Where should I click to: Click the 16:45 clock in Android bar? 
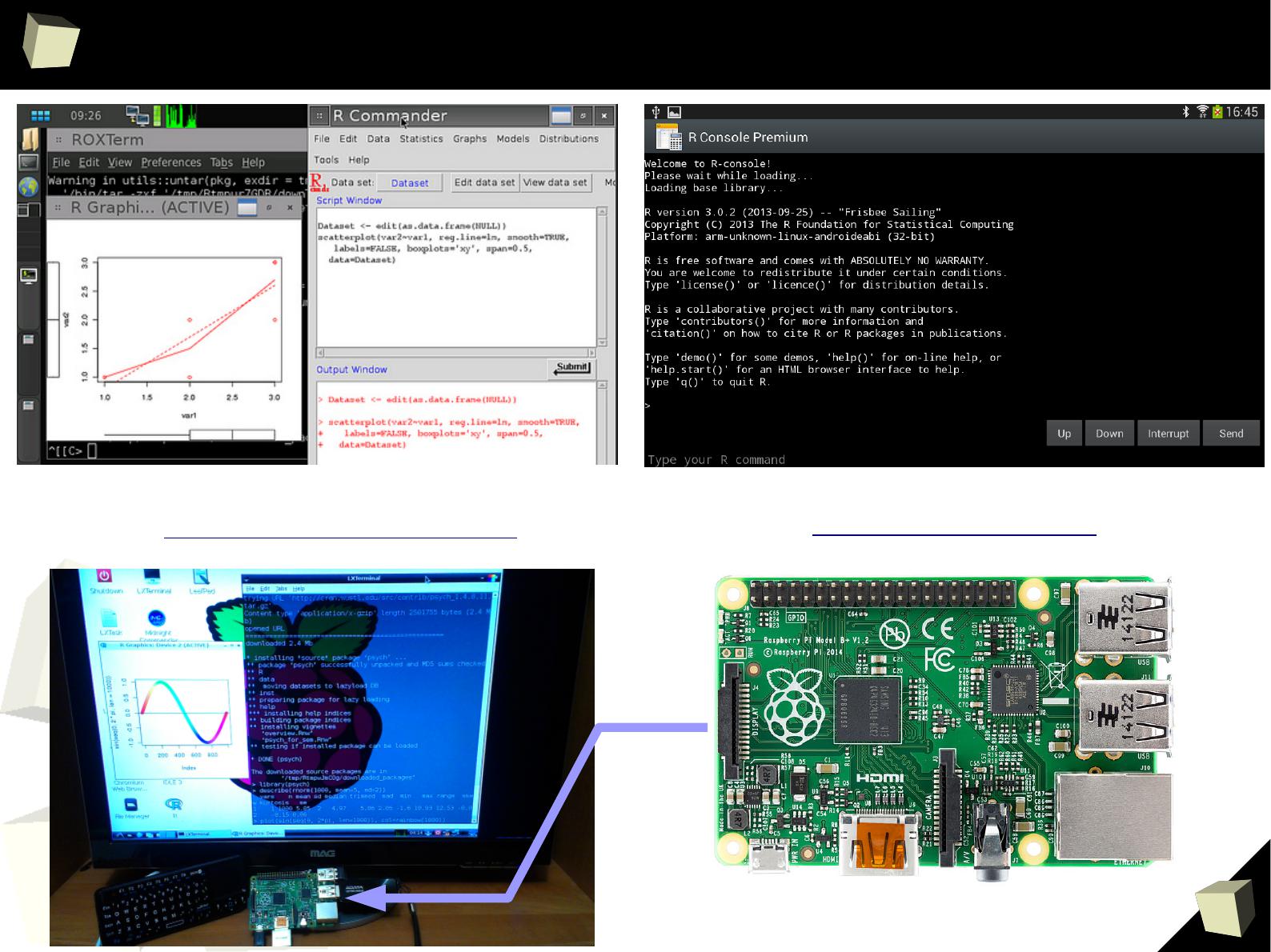point(1242,112)
